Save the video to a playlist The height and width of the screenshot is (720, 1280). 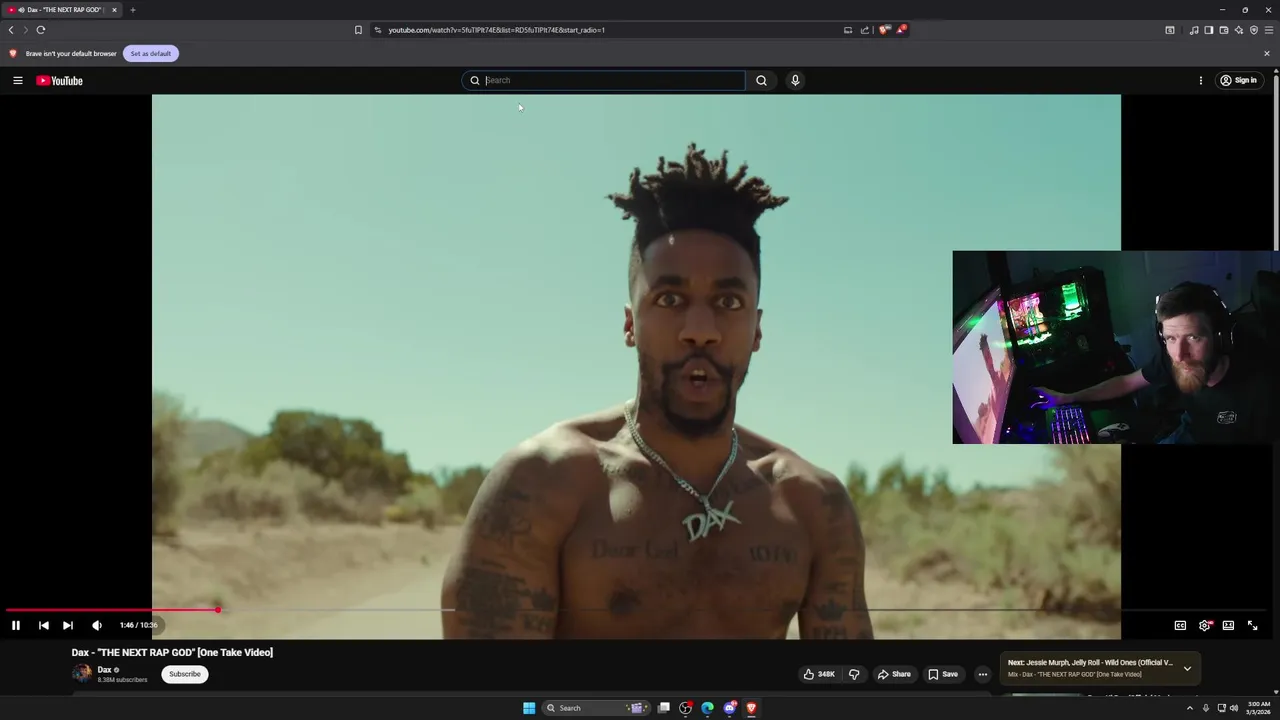(x=943, y=674)
